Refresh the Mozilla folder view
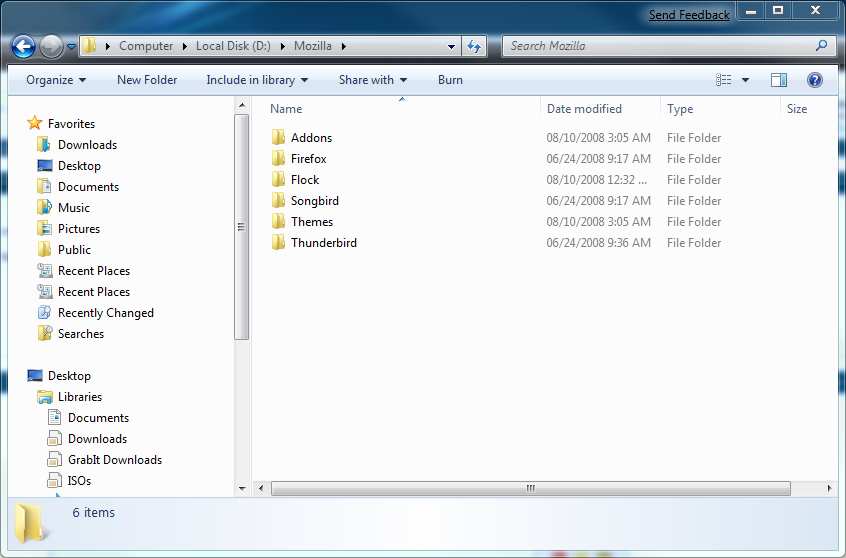Image resolution: width=846 pixels, height=558 pixels. click(x=474, y=46)
